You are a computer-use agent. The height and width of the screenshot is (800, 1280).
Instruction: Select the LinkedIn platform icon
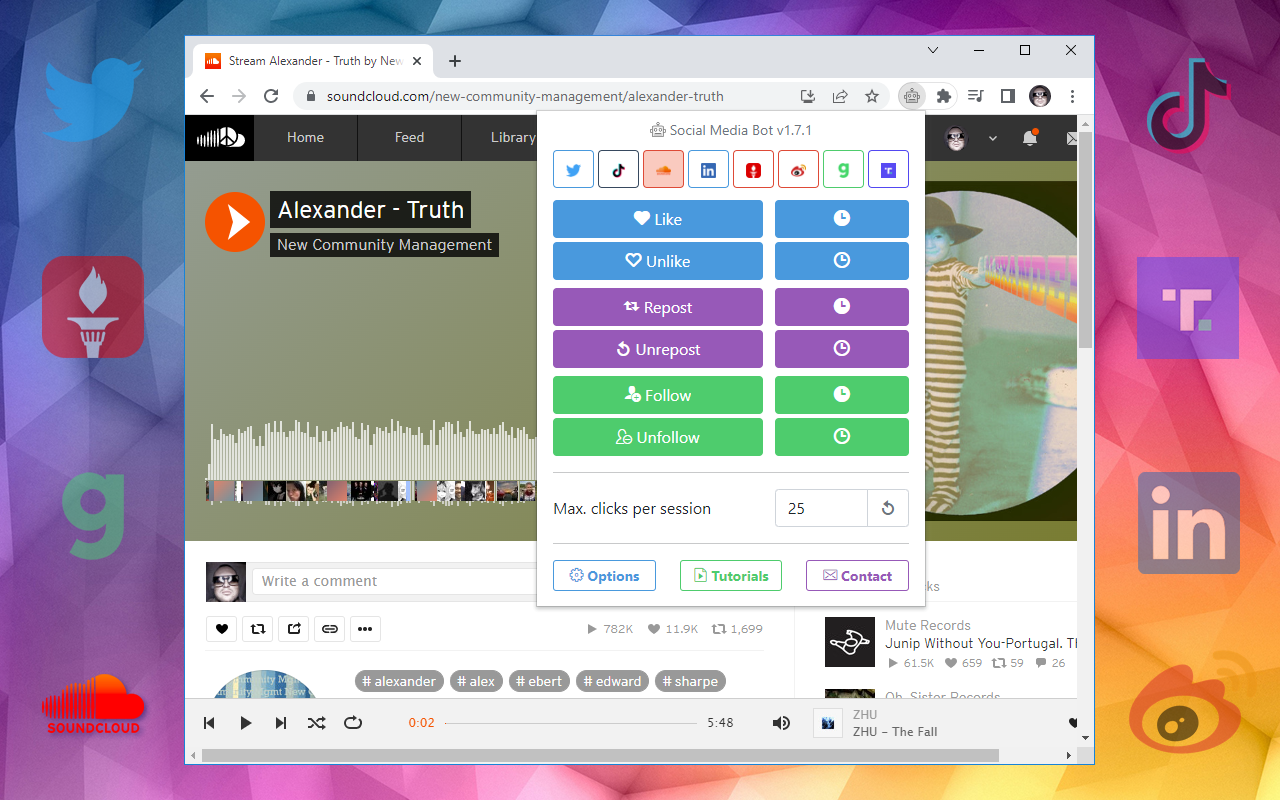coord(708,169)
